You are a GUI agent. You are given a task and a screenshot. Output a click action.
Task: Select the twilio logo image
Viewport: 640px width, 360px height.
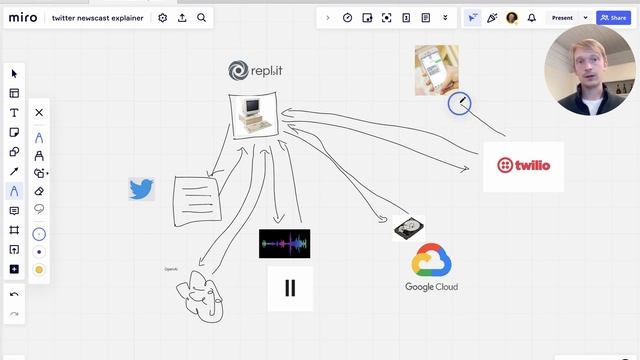(x=524, y=167)
